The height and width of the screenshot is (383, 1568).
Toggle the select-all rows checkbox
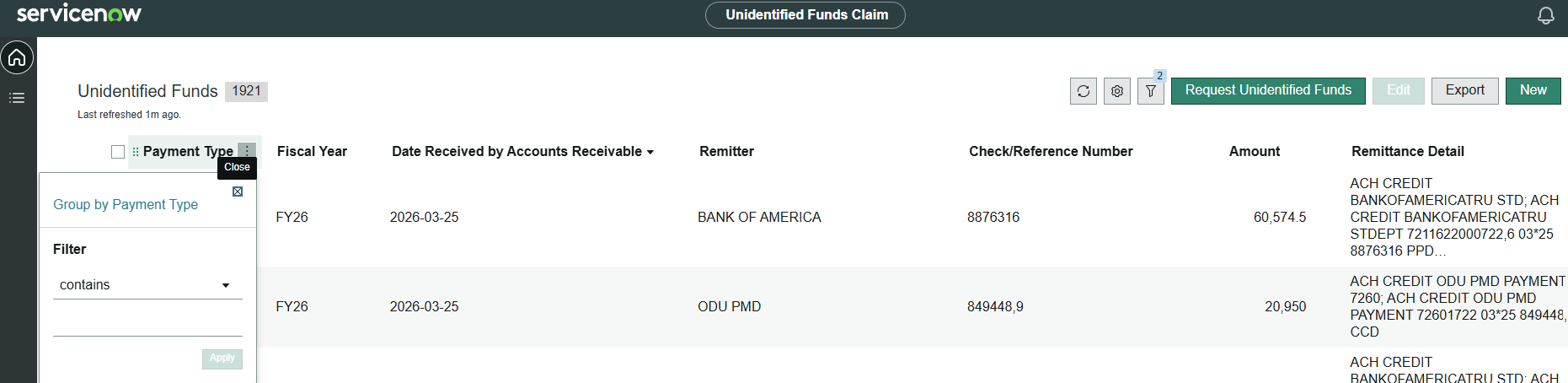click(118, 152)
